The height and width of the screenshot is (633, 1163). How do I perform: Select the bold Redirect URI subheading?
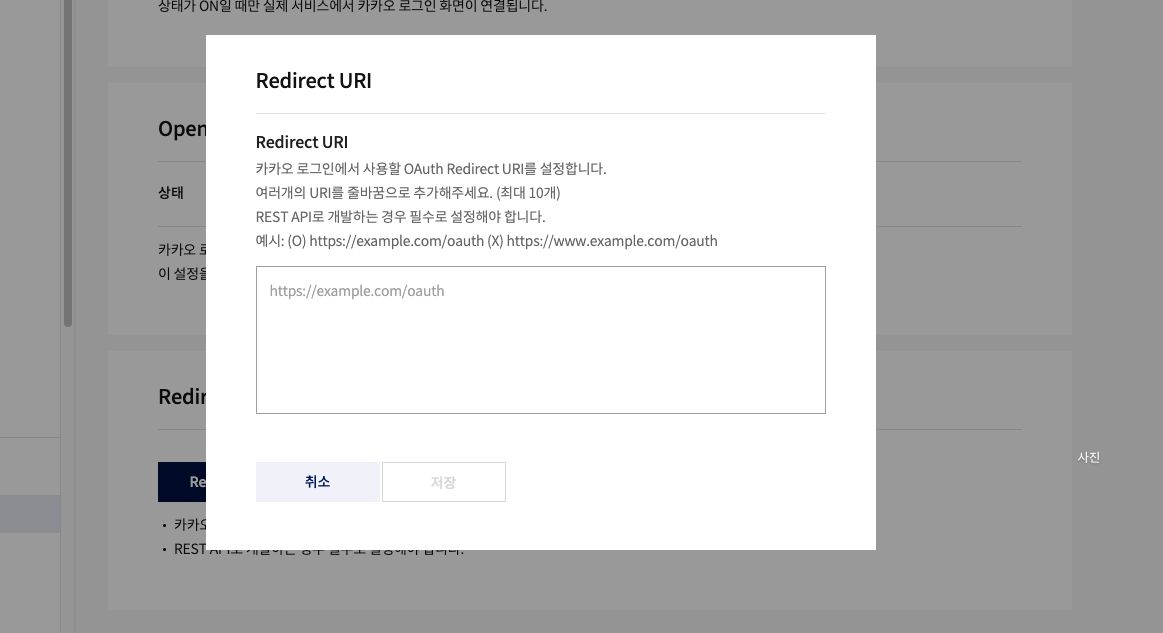(x=302, y=142)
